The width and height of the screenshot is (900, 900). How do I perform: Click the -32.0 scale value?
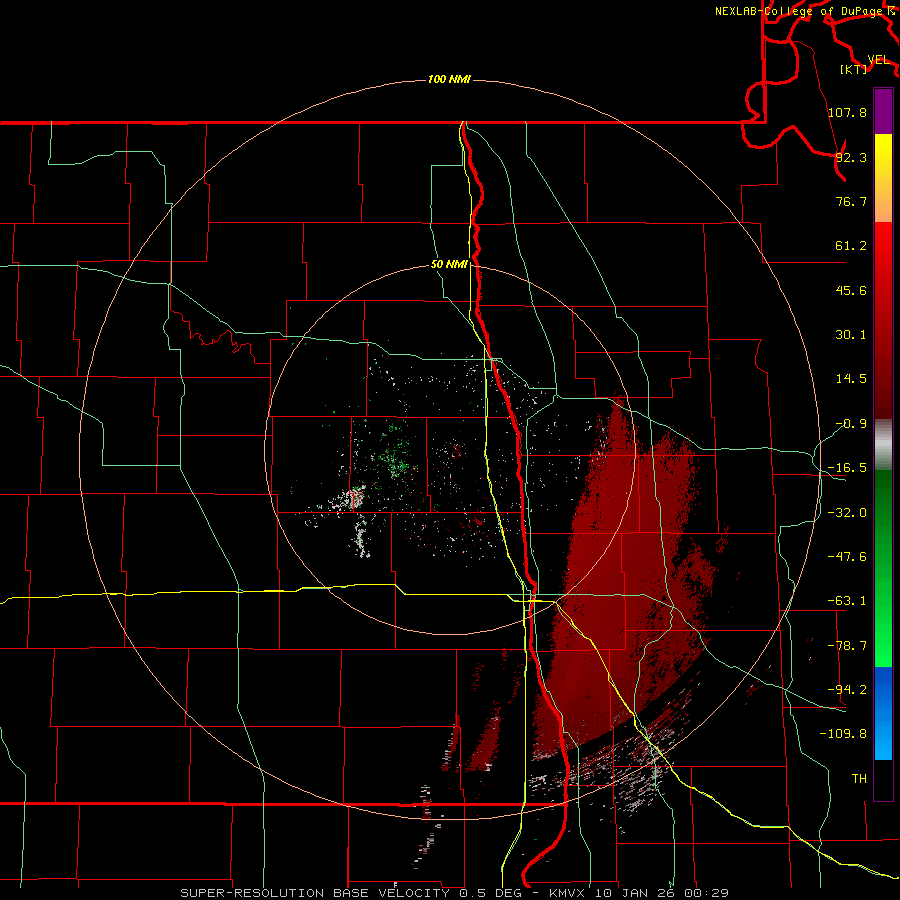click(x=848, y=513)
